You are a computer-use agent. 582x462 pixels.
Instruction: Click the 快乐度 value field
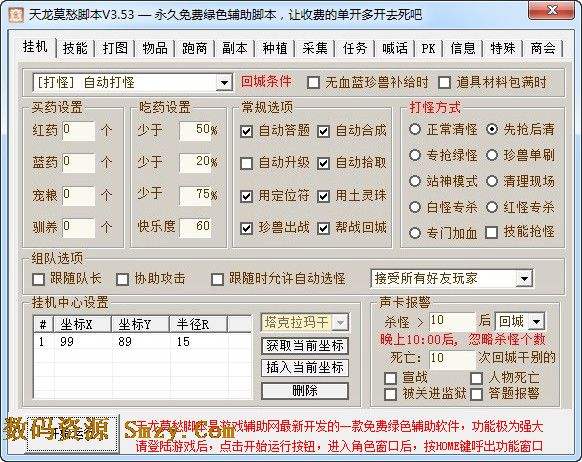[195, 227]
